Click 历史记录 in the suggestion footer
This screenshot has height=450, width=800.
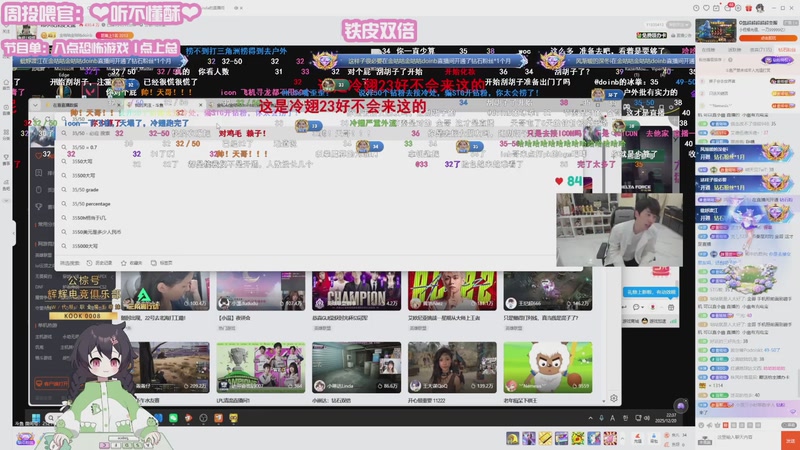(x=99, y=263)
